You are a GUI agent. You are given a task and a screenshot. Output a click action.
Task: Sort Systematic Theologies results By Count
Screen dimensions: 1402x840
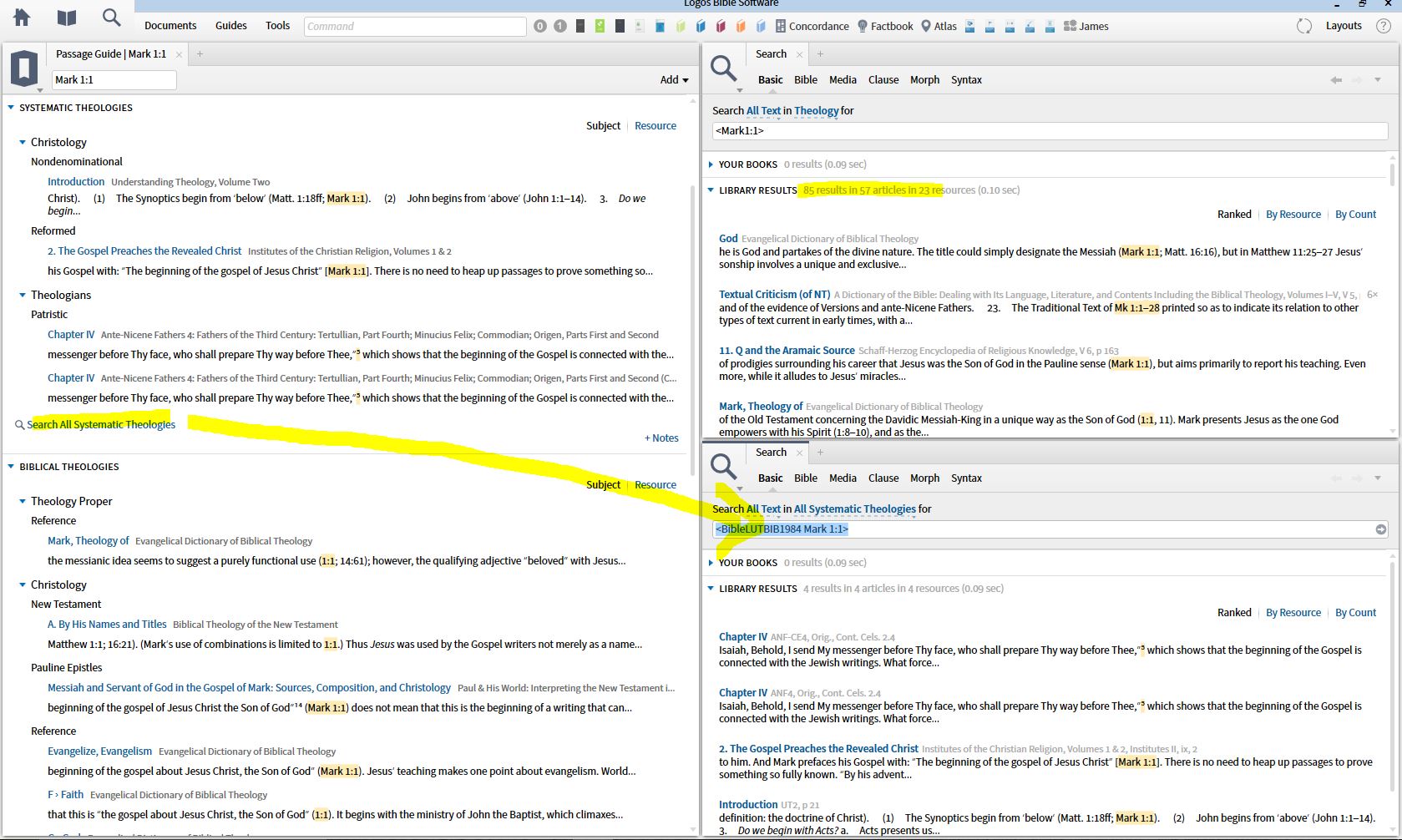tap(1355, 613)
